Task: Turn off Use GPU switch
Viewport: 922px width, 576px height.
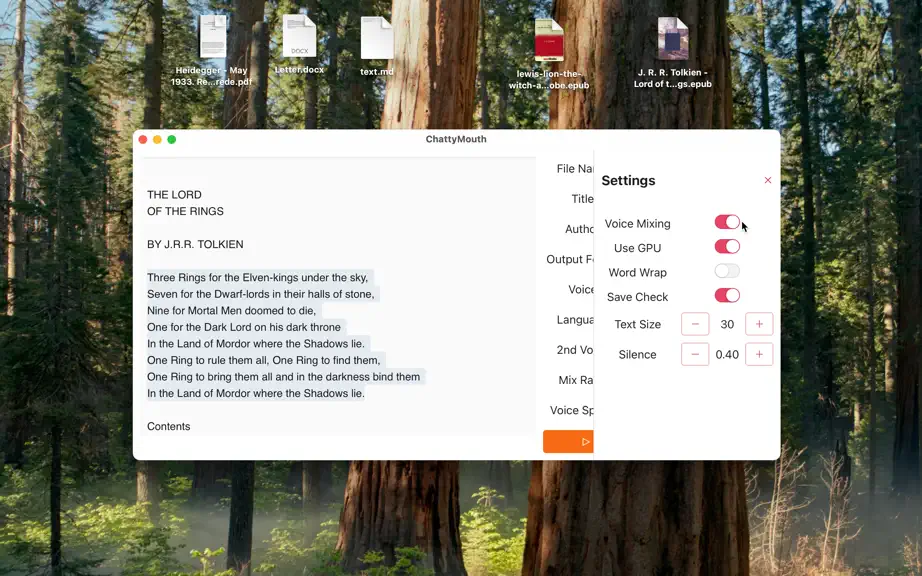Action: tap(727, 247)
